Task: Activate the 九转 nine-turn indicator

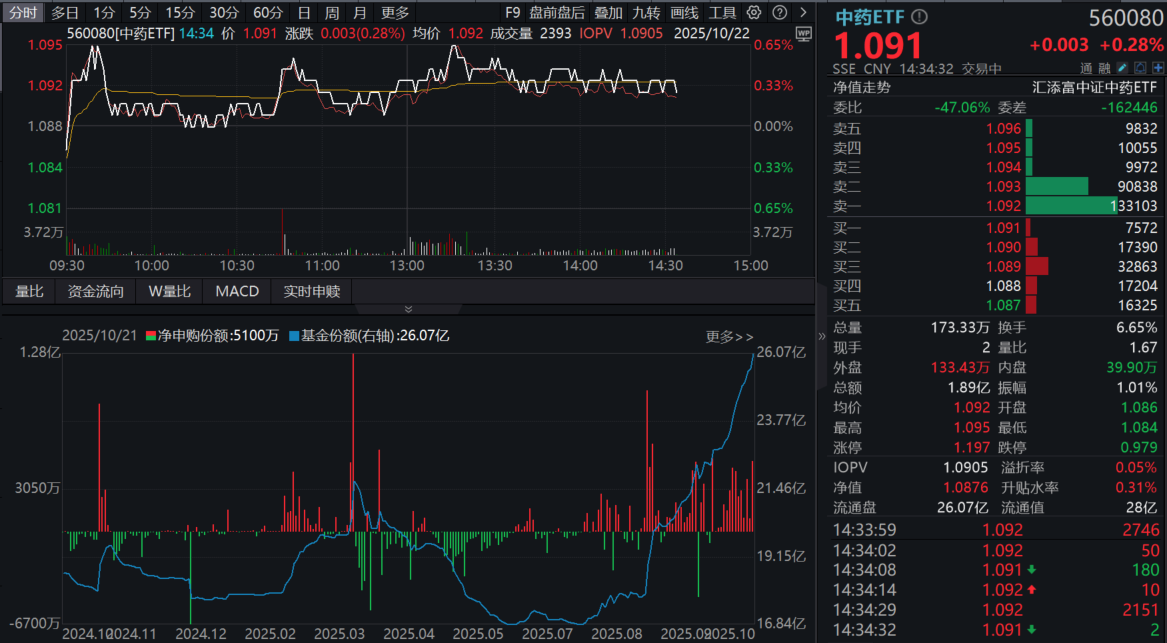Action: click(x=646, y=12)
